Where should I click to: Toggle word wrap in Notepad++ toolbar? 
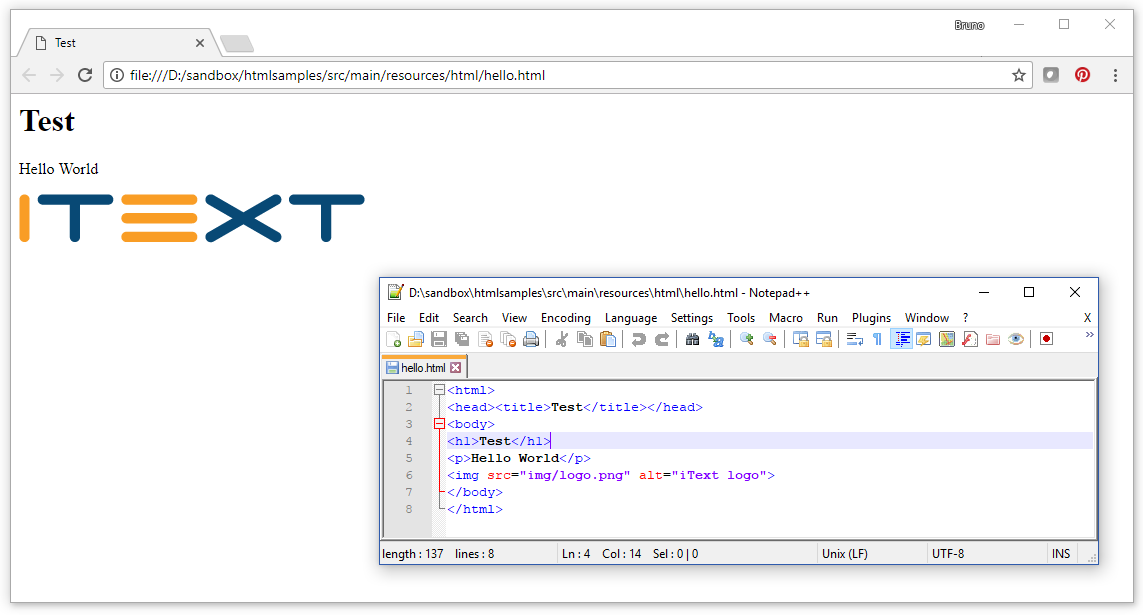(854, 340)
